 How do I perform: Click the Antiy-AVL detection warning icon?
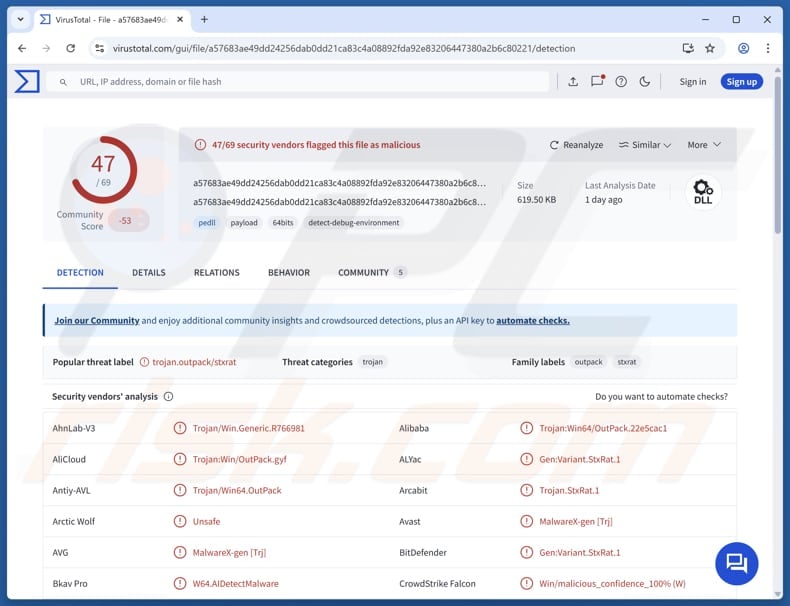[180, 490]
